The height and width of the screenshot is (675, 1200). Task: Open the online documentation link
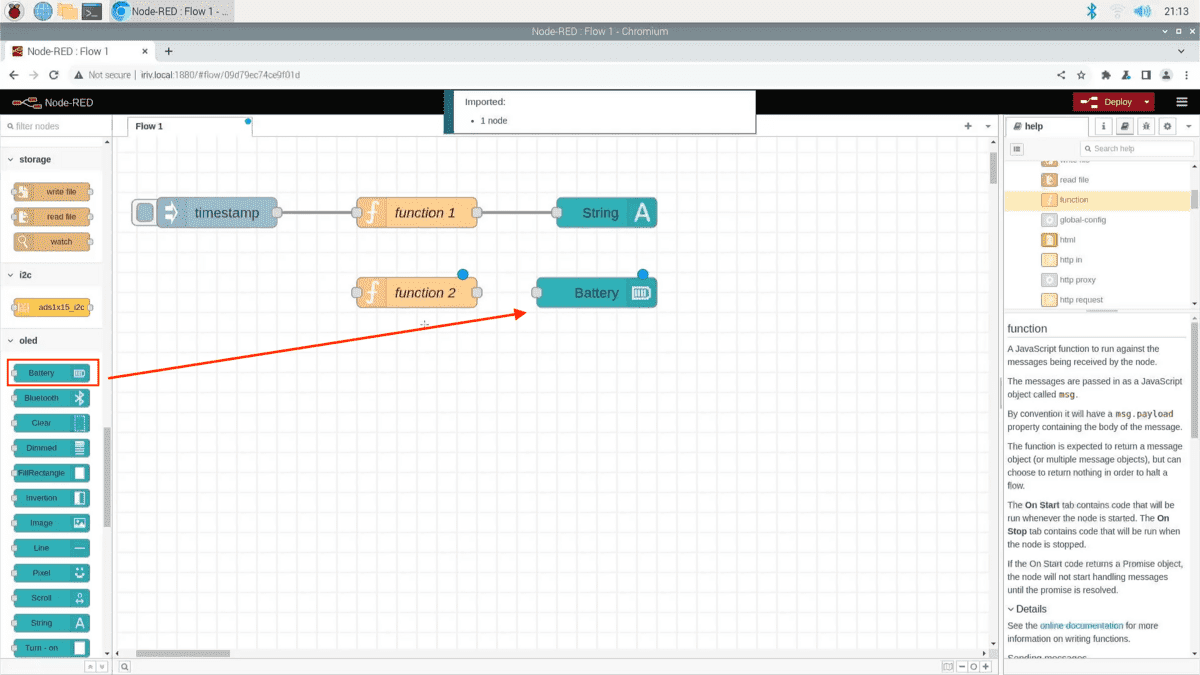tap(1080, 626)
